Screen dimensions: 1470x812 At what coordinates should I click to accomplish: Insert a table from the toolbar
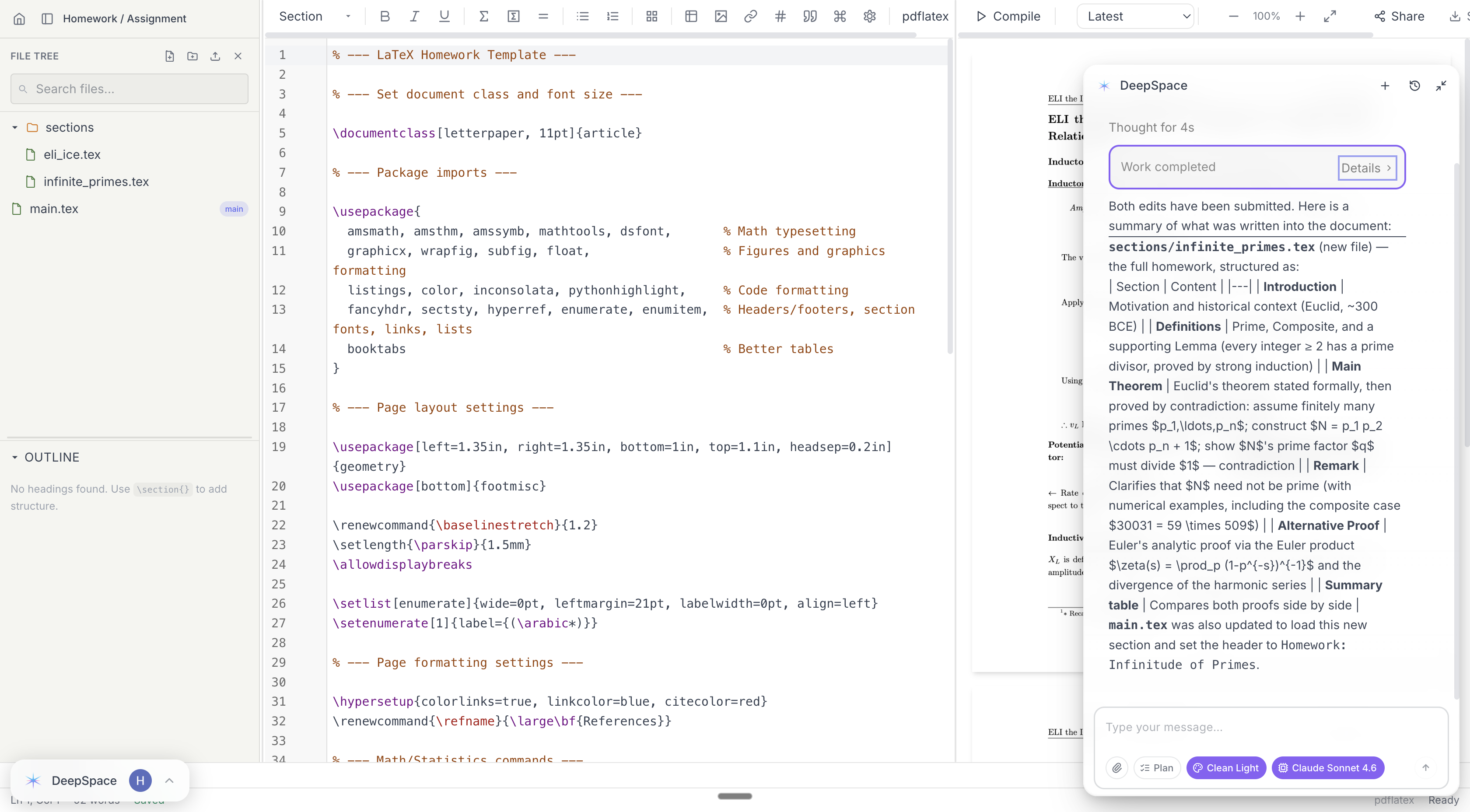[691, 17]
